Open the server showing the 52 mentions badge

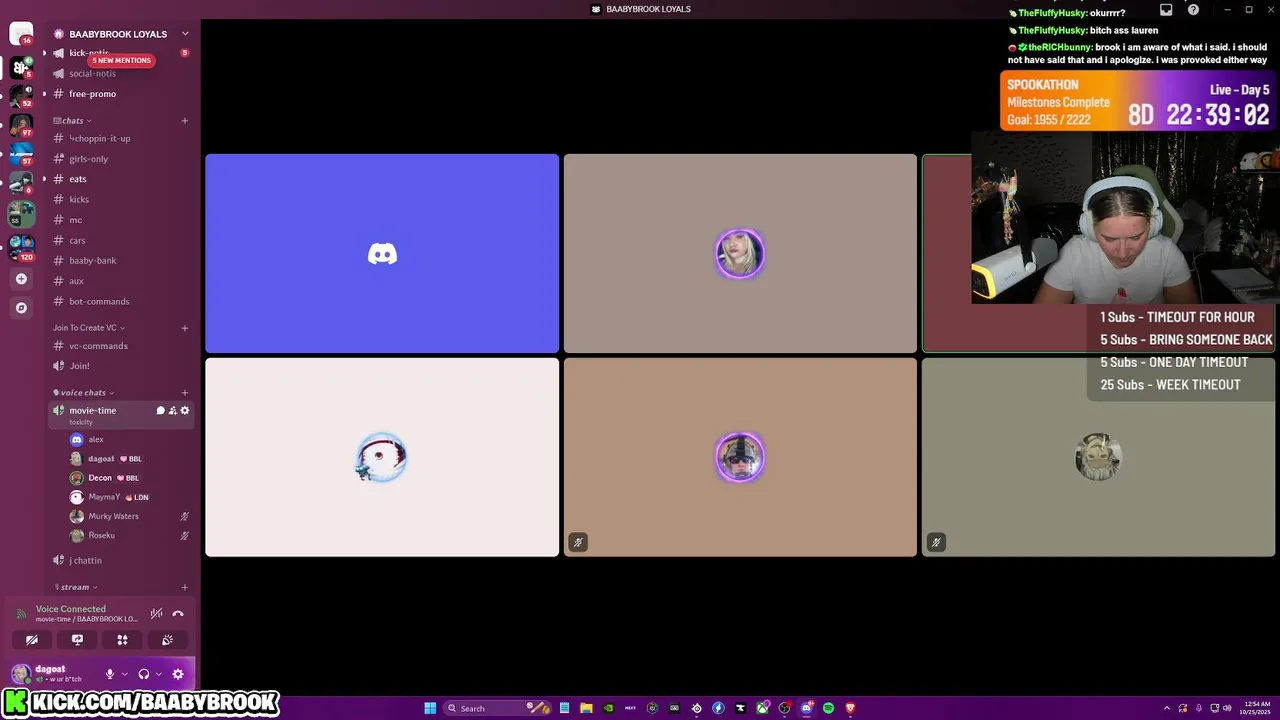coord(21,97)
